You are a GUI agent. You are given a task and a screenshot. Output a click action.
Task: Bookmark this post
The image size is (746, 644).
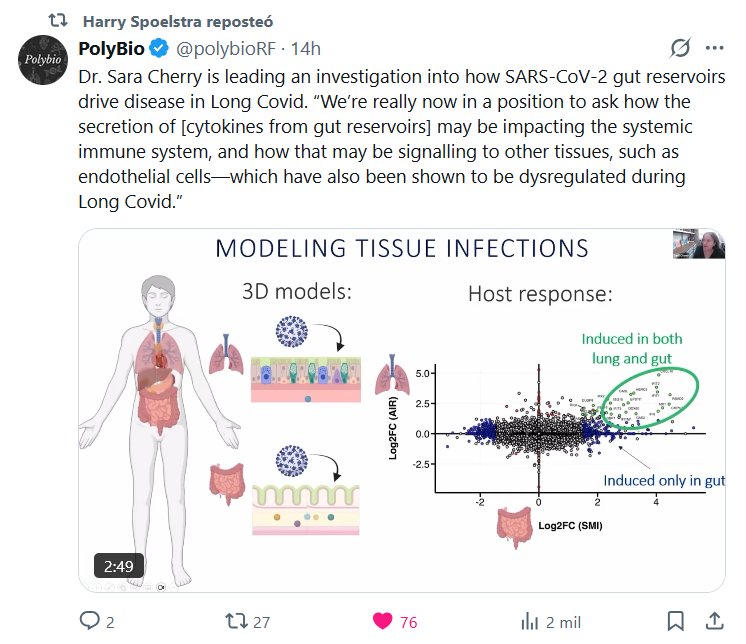(676, 621)
